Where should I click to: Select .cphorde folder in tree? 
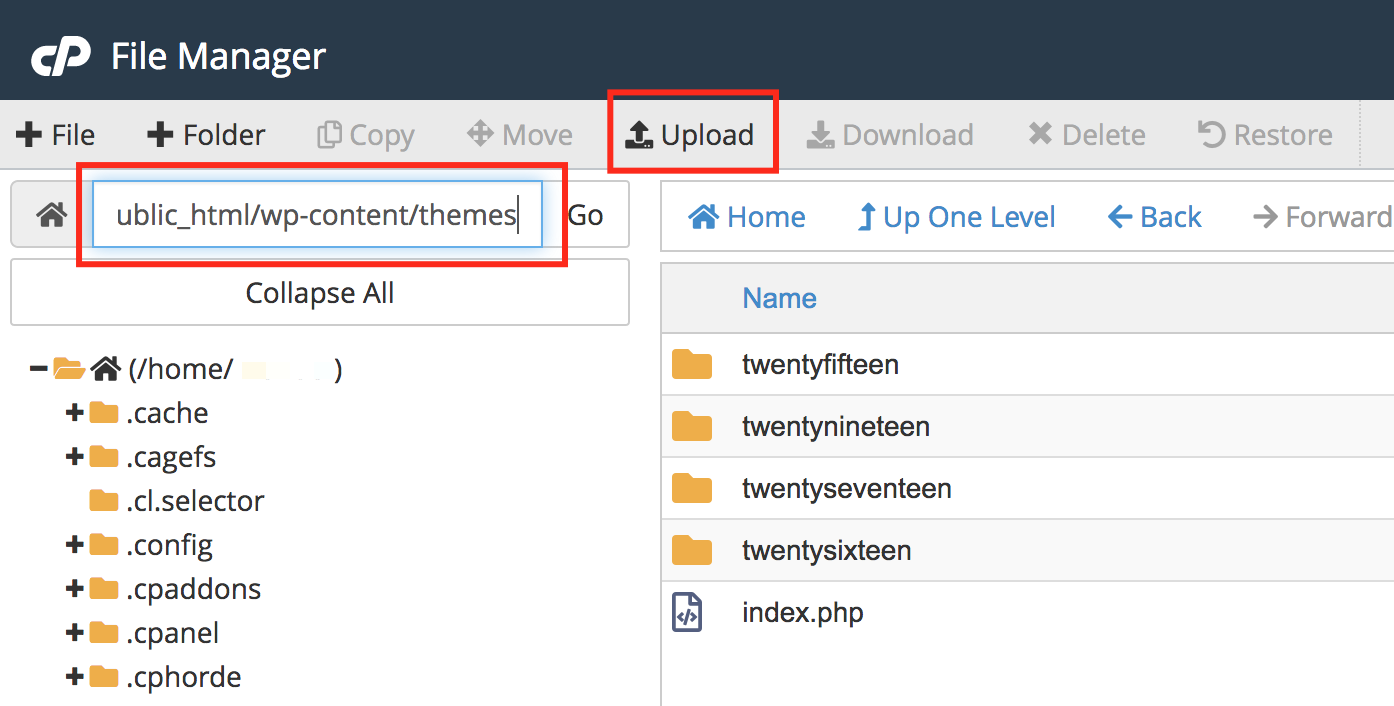tap(183, 677)
